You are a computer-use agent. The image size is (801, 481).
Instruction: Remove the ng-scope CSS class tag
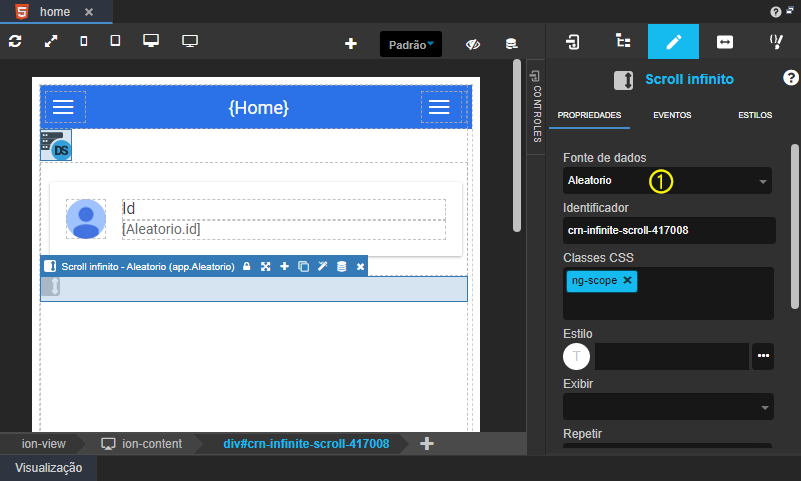(x=627, y=280)
